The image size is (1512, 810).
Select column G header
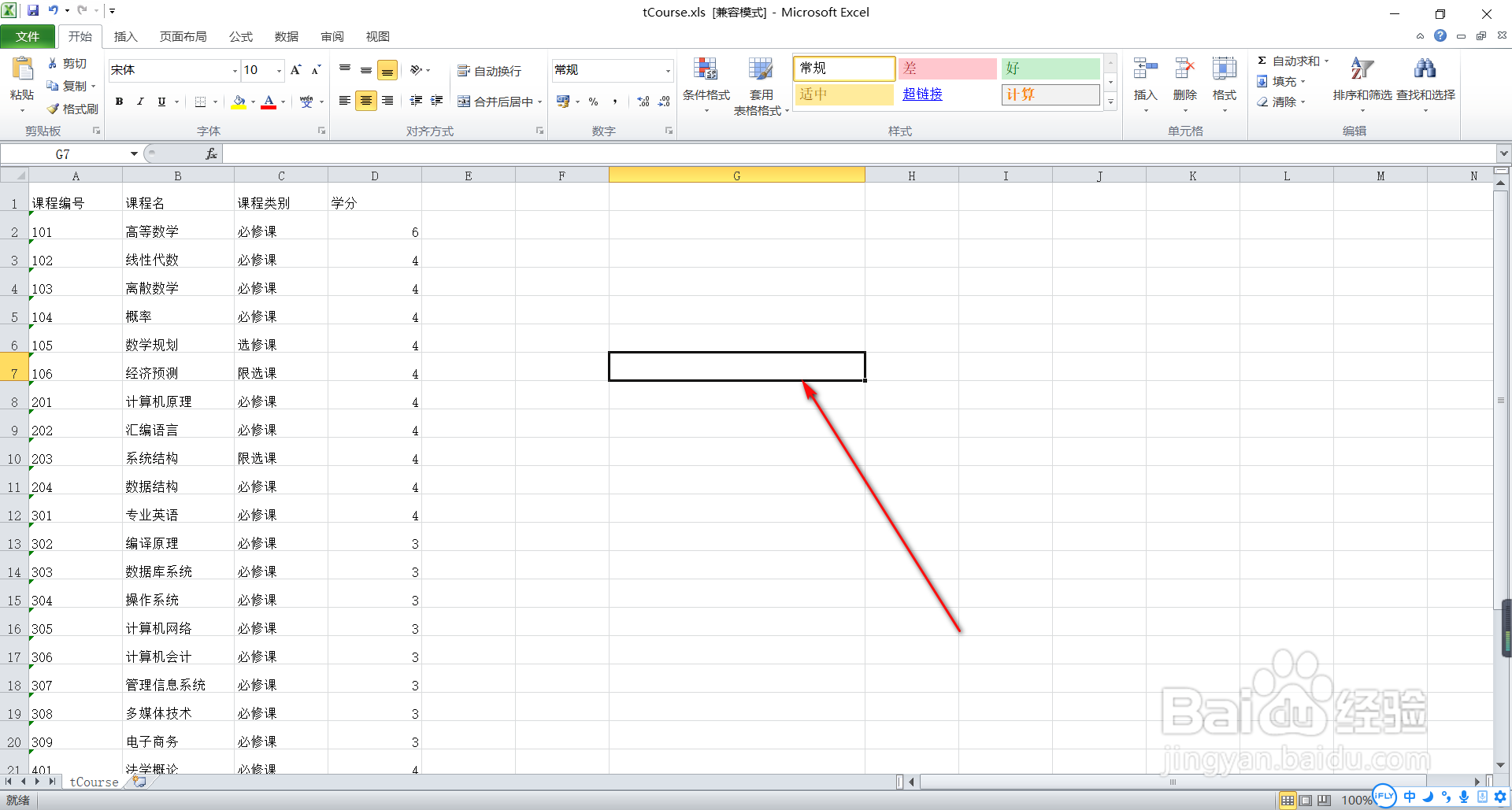736,176
